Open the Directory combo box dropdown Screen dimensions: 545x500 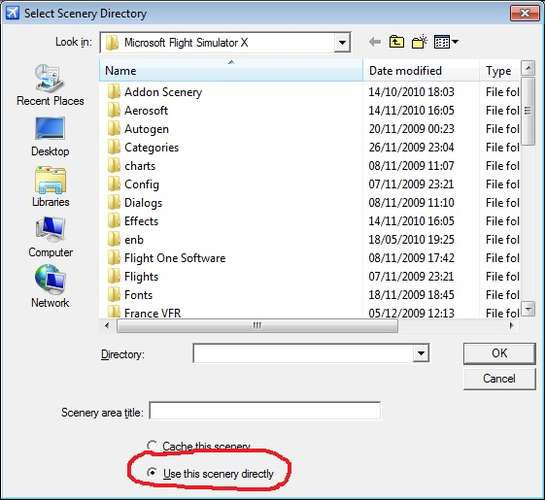point(421,353)
